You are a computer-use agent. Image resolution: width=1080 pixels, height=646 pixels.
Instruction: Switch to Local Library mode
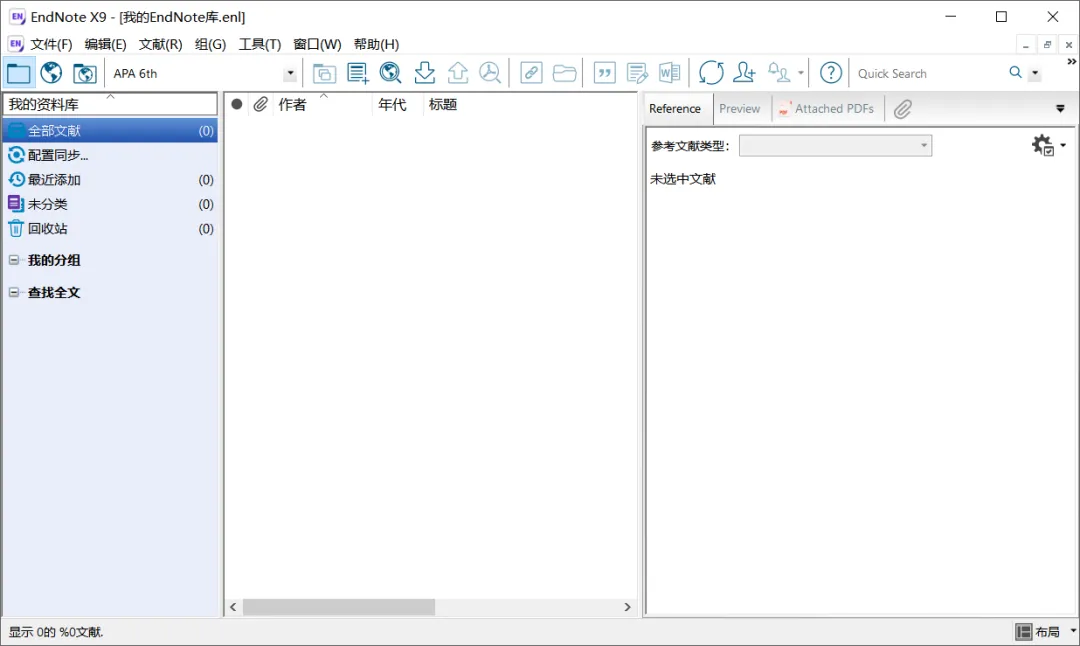pos(19,73)
